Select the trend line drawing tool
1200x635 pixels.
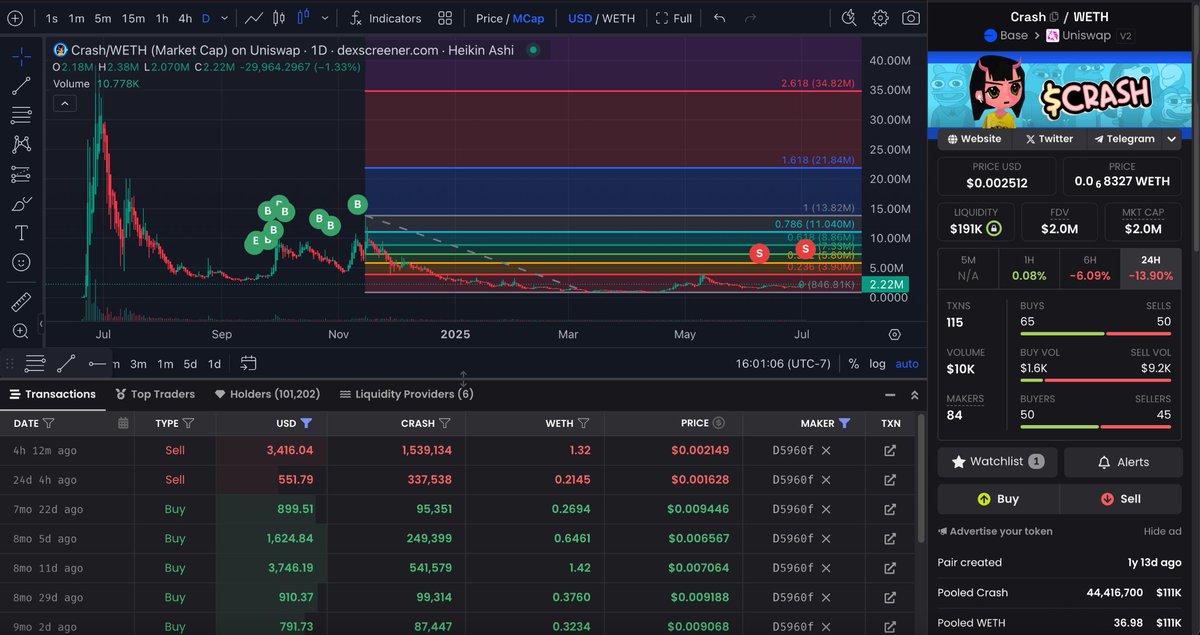pyautogui.click(x=21, y=86)
